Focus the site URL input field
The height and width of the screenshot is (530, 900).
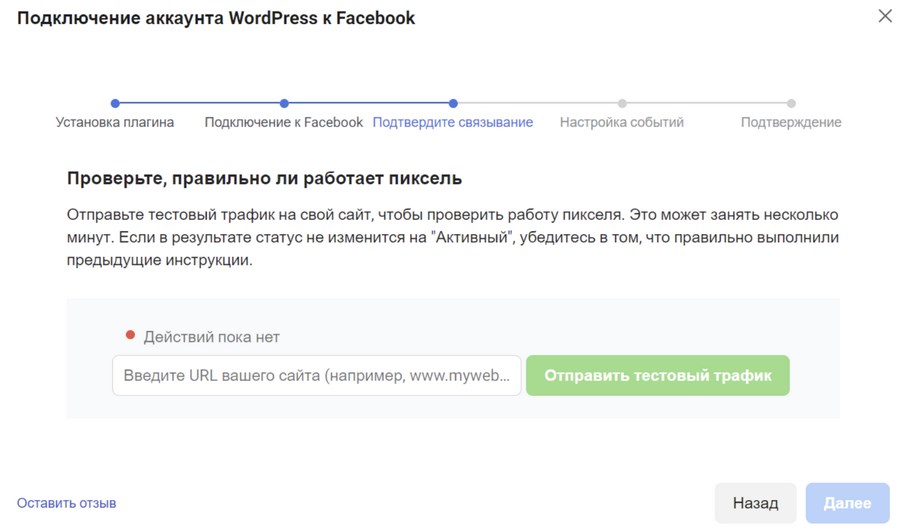316,376
